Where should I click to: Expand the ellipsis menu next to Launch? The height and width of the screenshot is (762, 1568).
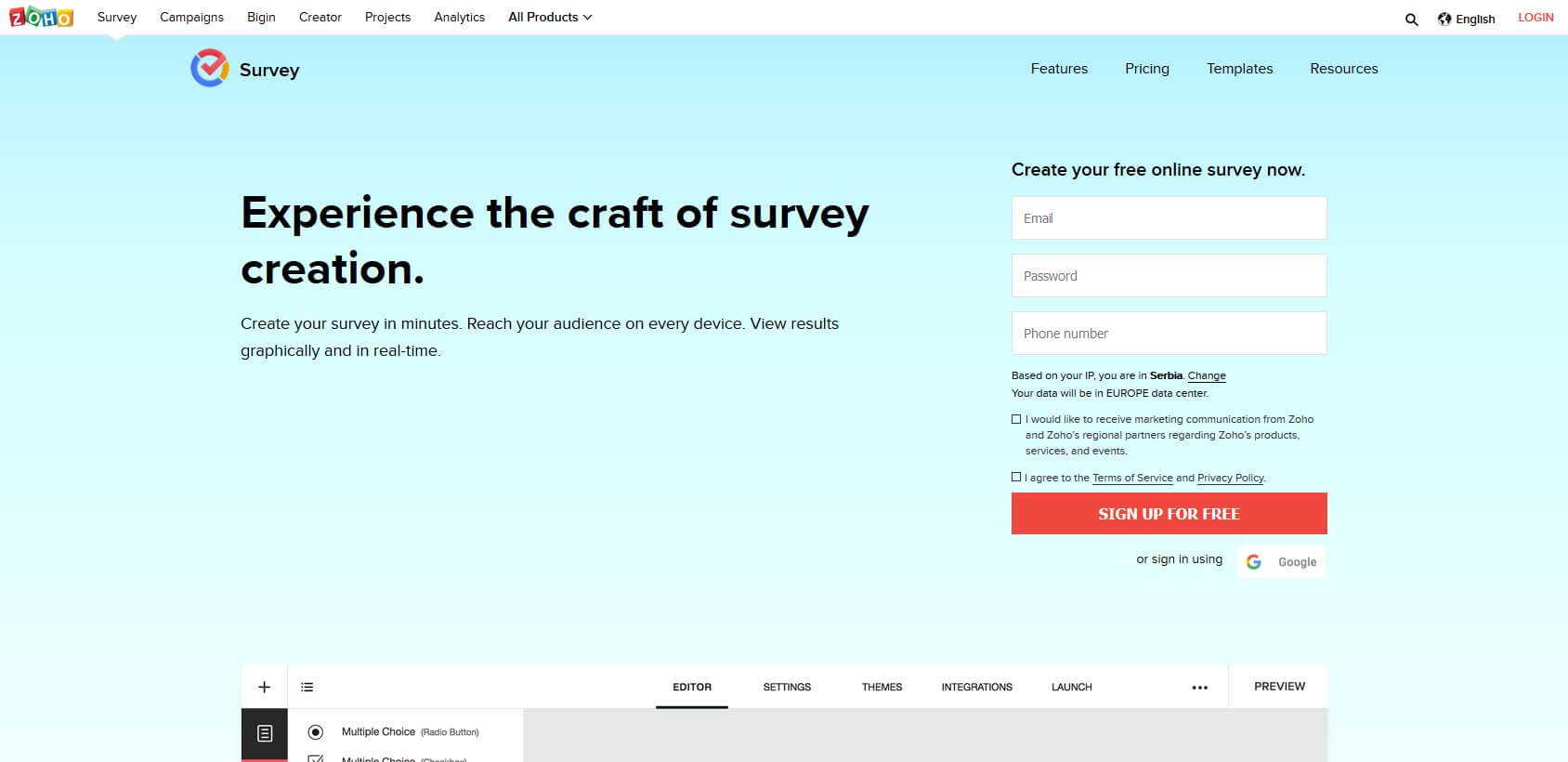(x=1199, y=686)
